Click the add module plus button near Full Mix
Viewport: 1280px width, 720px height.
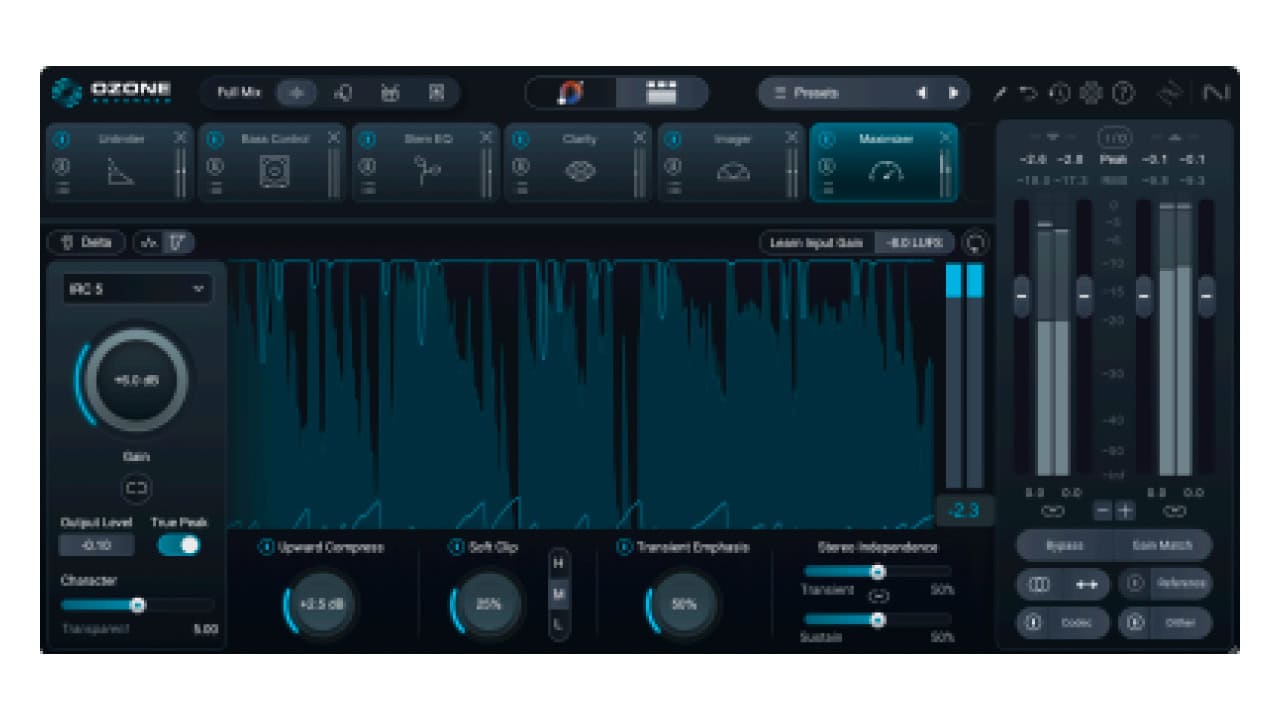pyautogui.click(x=296, y=92)
